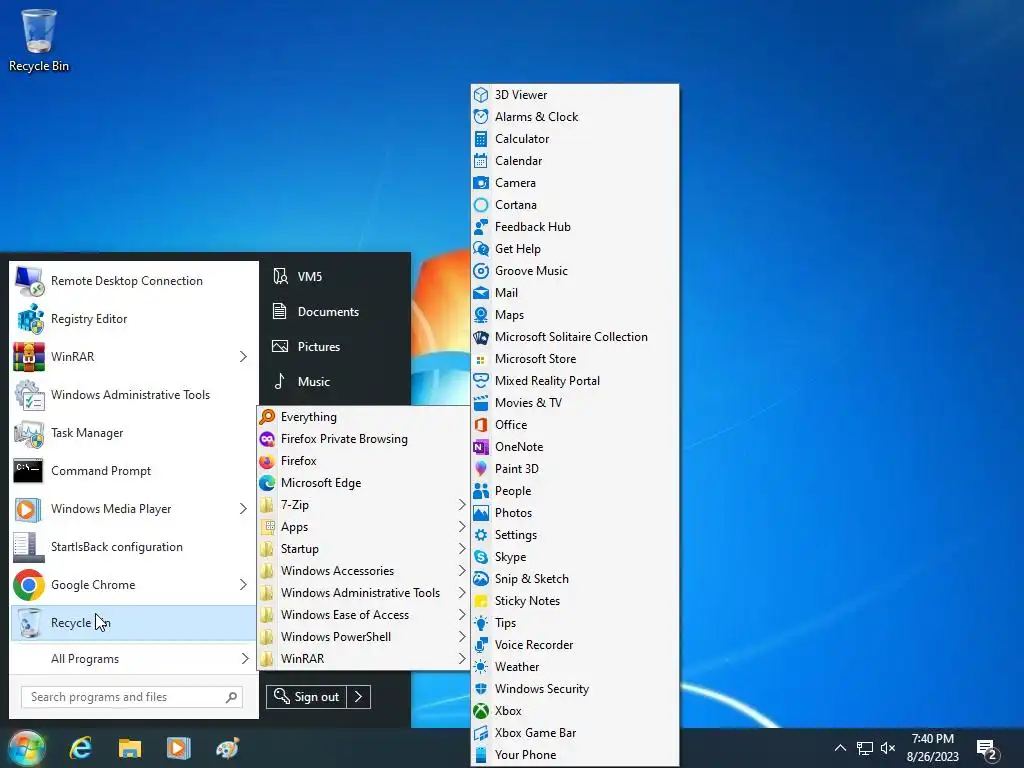Open the Camera app icon

pos(481,183)
